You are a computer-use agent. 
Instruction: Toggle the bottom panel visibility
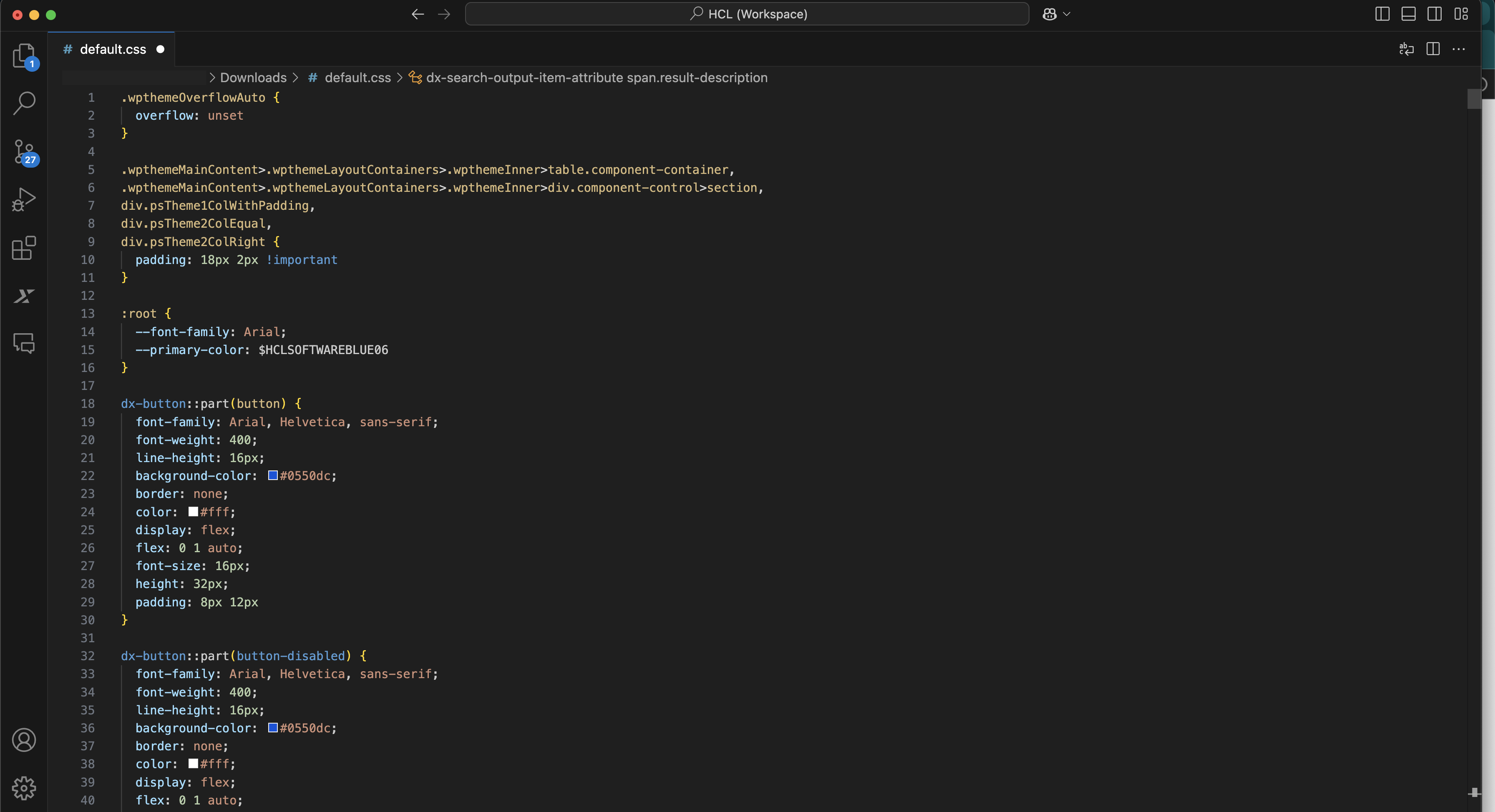(x=1408, y=14)
